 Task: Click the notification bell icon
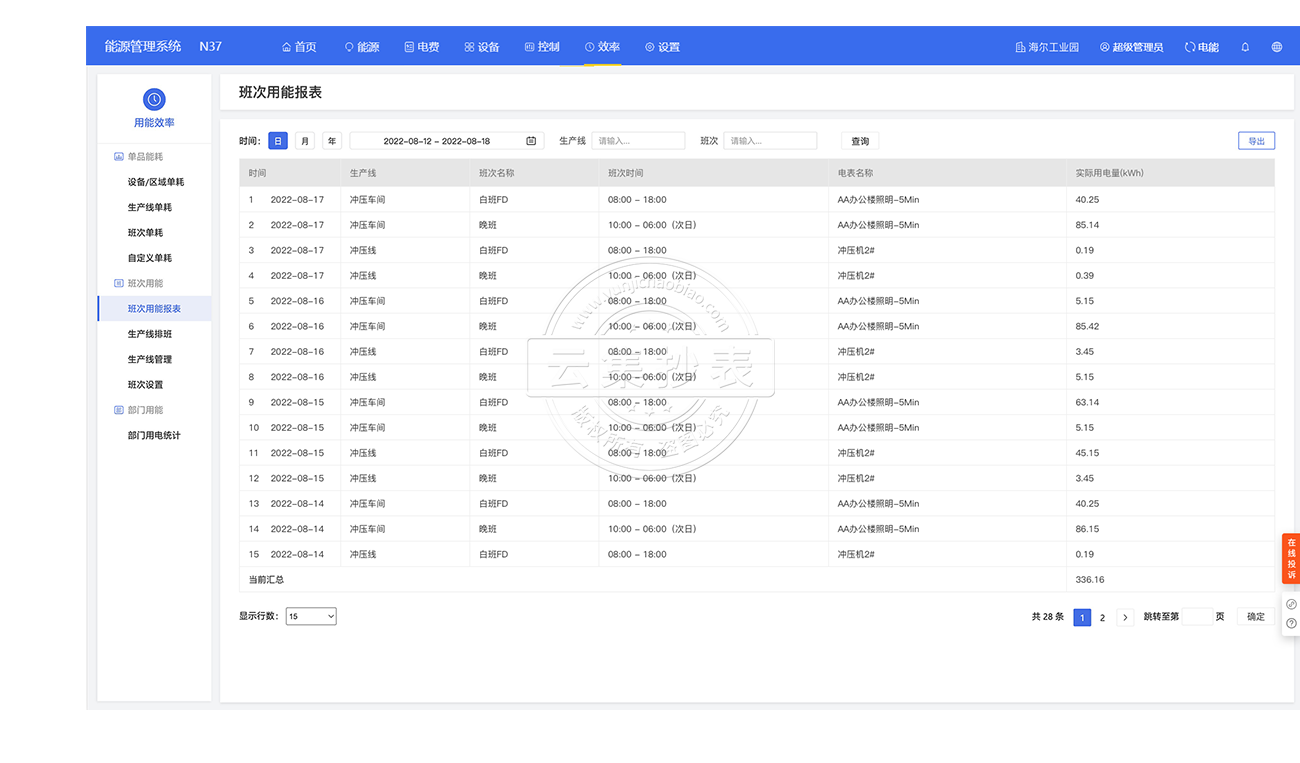tap(1245, 47)
